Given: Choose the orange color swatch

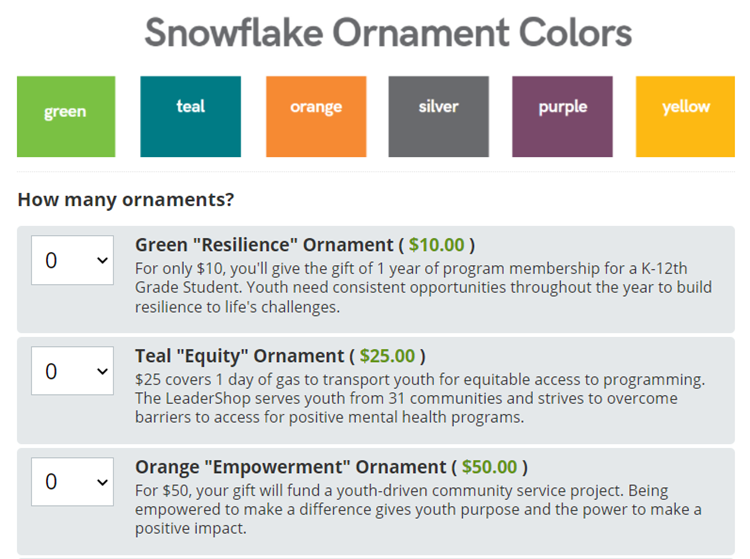Looking at the screenshot, I should pos(316,117).
